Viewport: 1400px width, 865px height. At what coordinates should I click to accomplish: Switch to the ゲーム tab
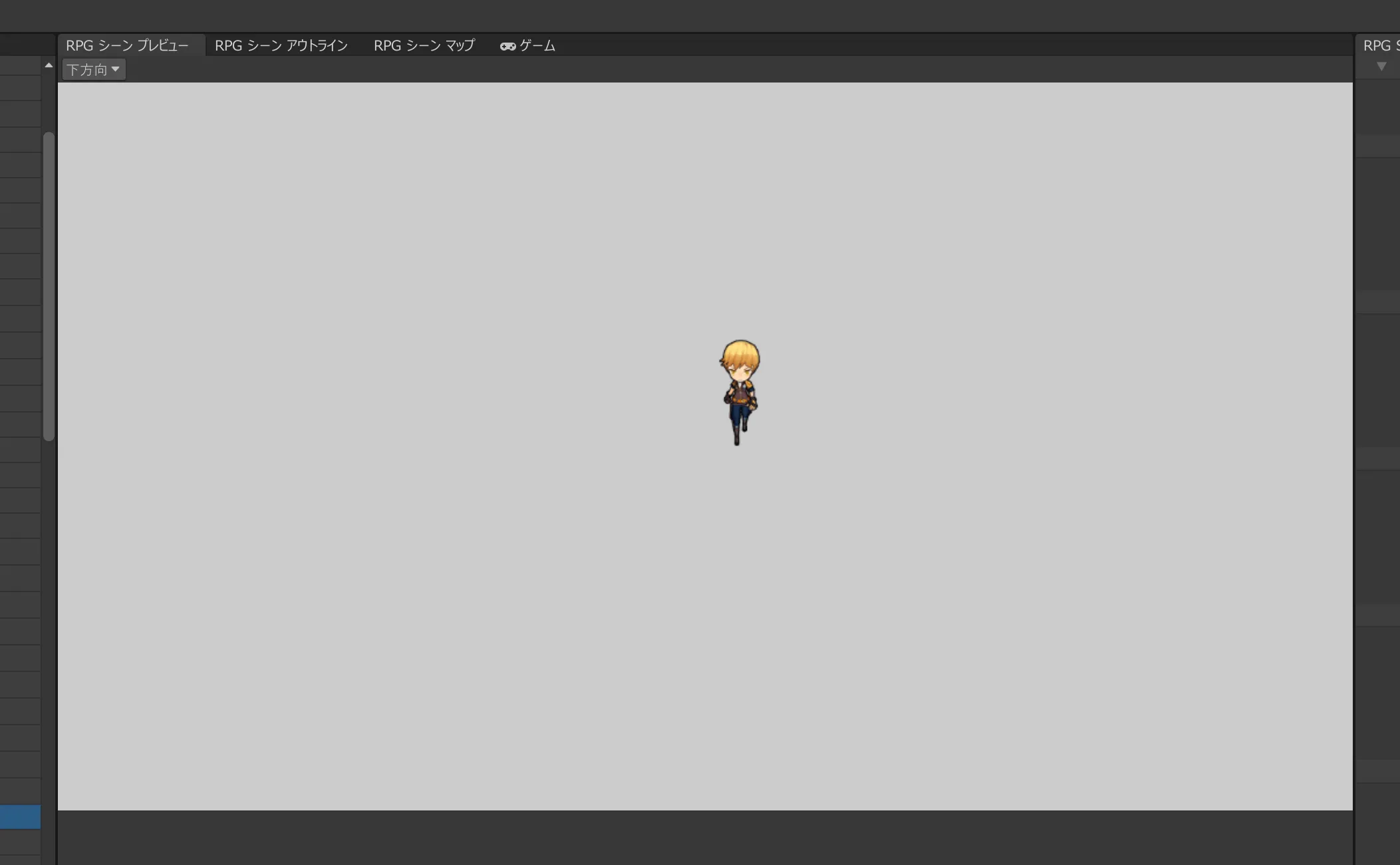(x=537, y=45)
